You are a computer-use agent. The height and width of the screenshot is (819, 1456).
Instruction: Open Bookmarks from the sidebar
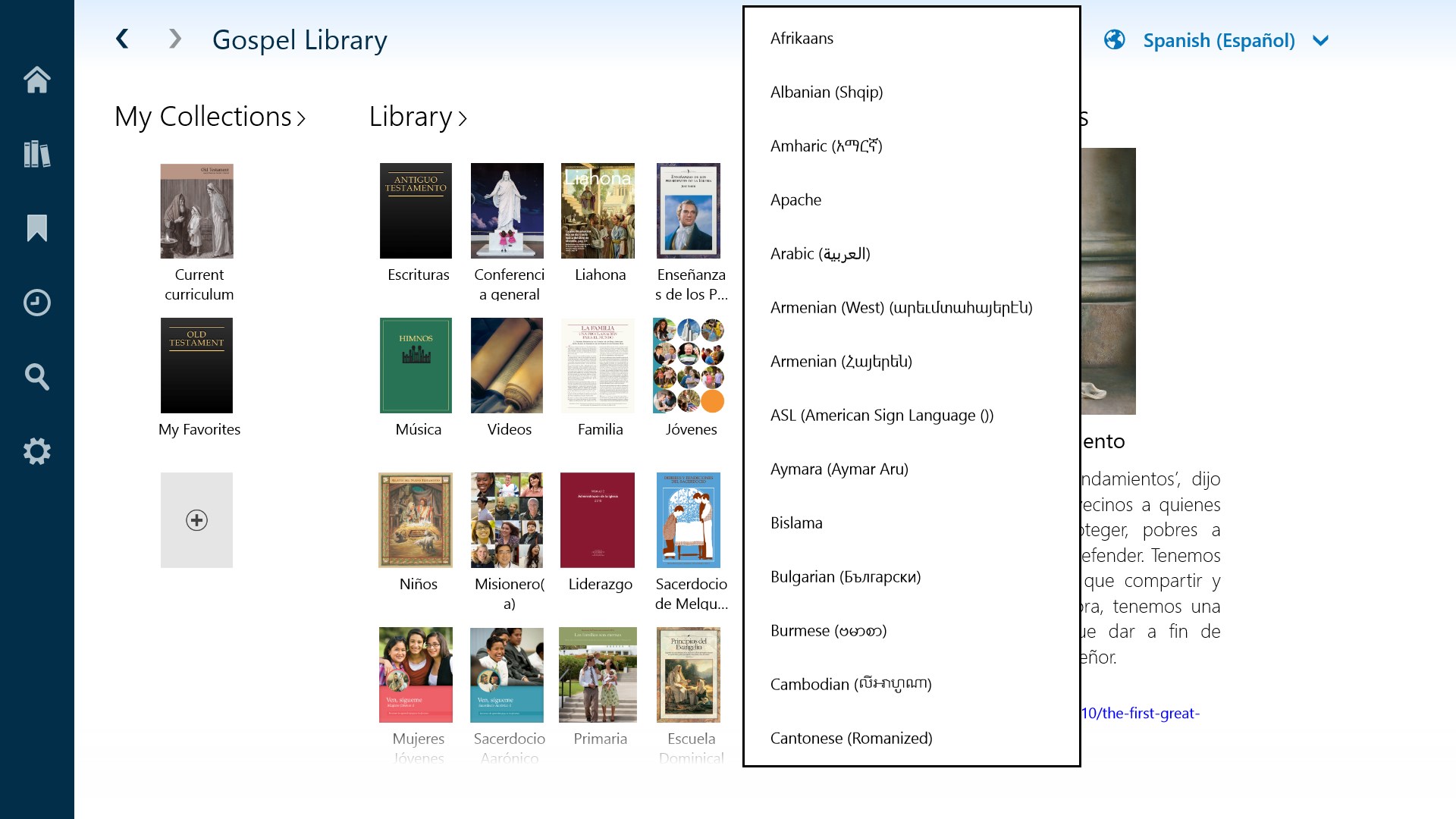[x=36, y=227]
